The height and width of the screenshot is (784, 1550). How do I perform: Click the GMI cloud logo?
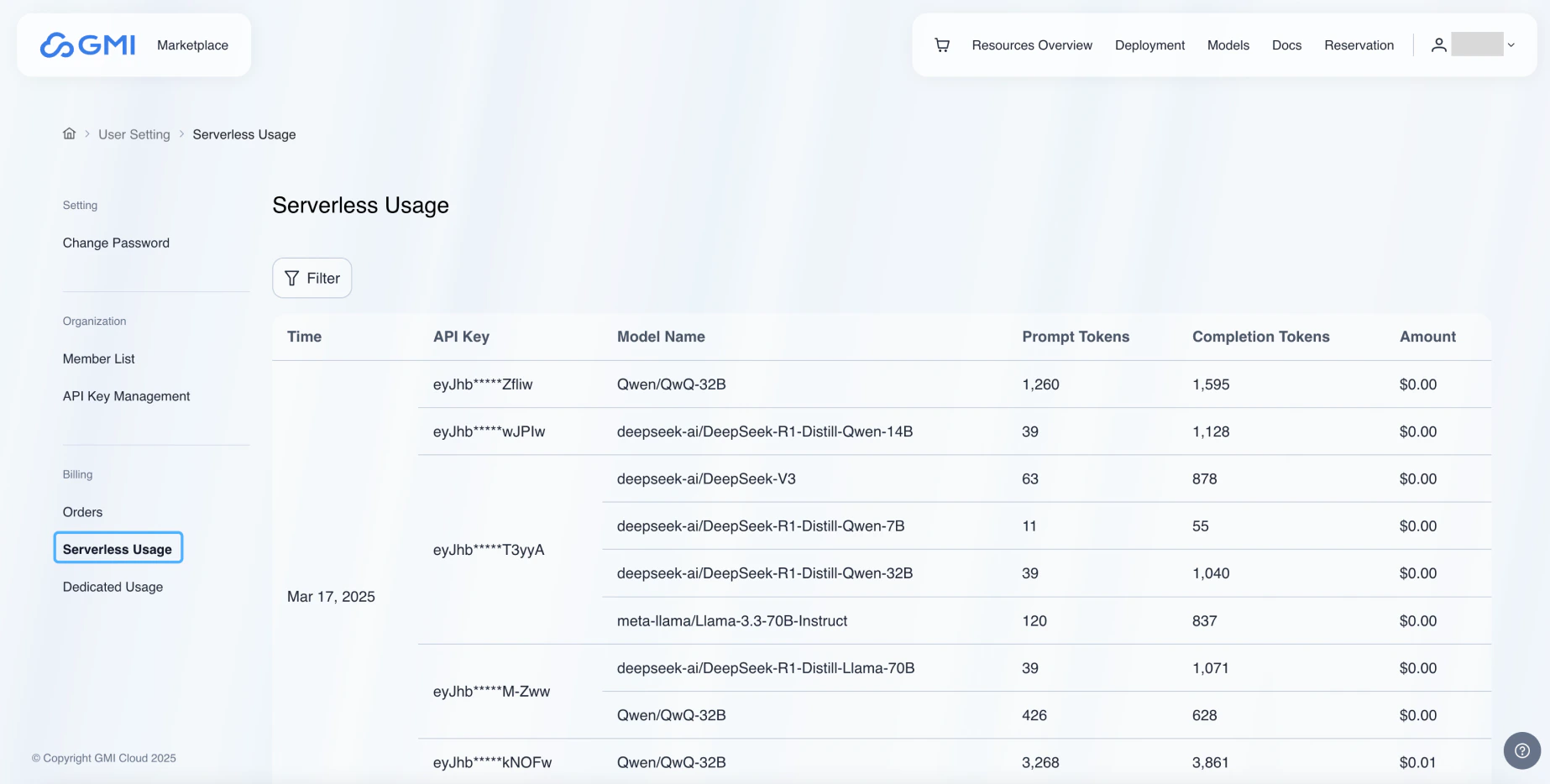pyautogui.click(x=87, y=44)
